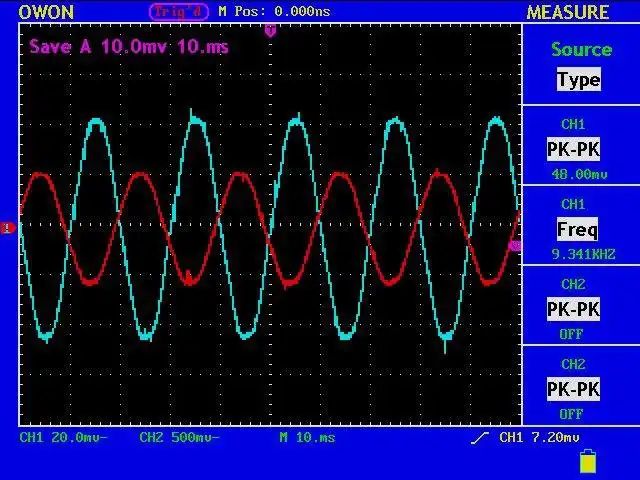Click the OWON logo

pyautogui.click(x=46, y=12)
